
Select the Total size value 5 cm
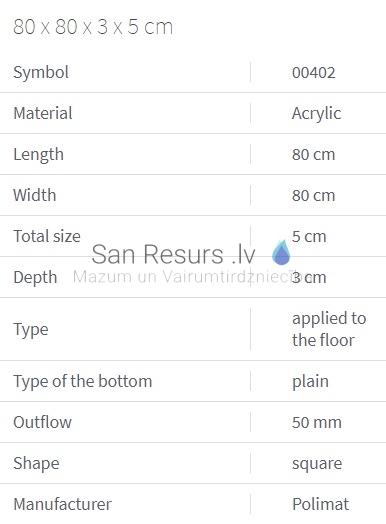click(x=309, y=237)
